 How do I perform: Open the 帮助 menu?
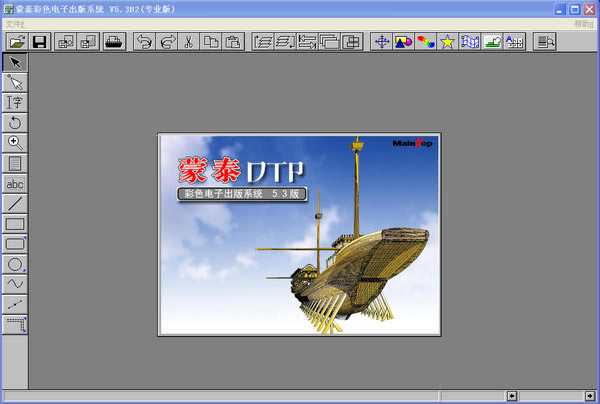click(x=583, y=23)
